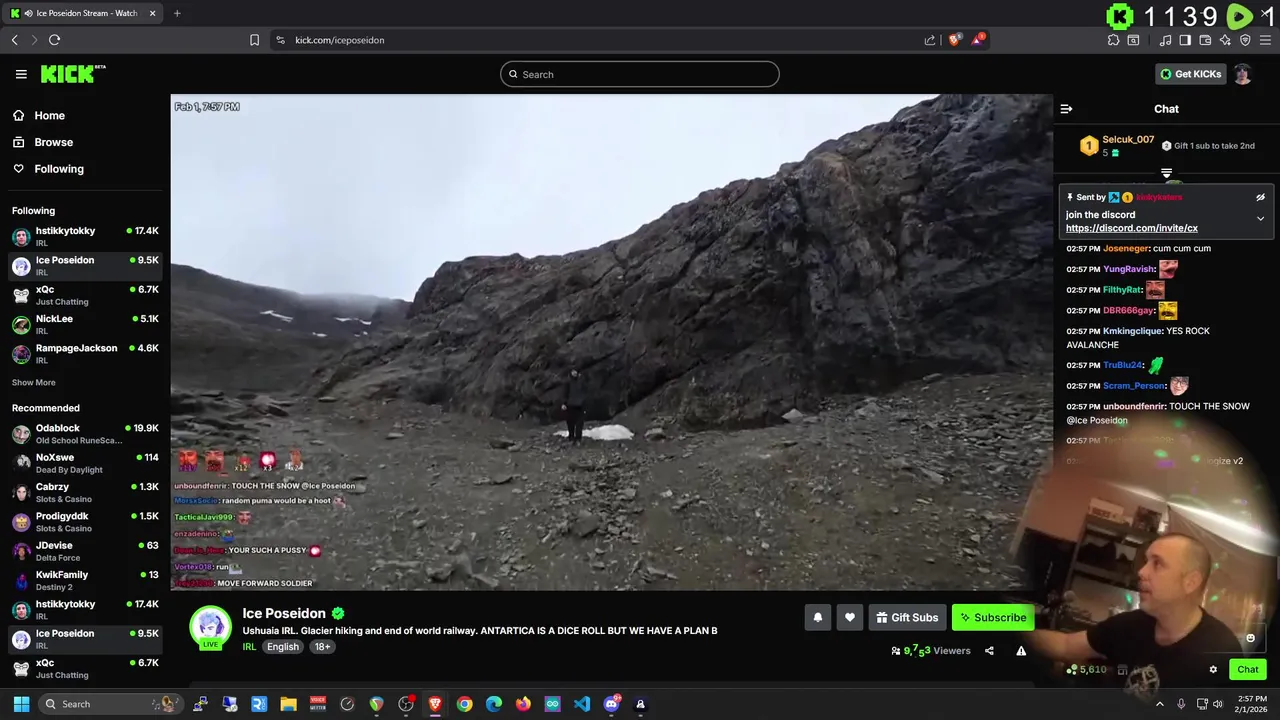
Task: Open xQc channel under Following
Action: click(x=85, y=295)
